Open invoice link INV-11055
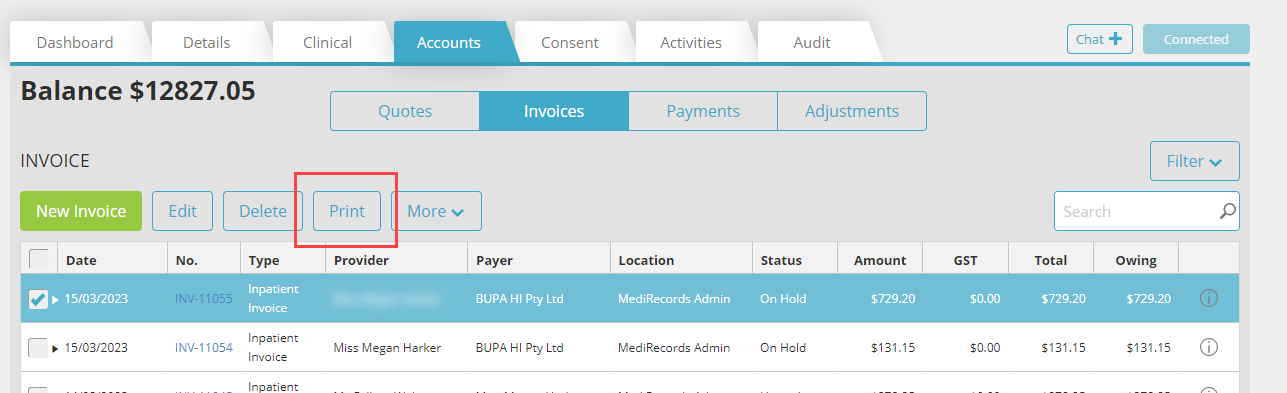This screenshot has height=393, width=1287. [x=204, y=298]
